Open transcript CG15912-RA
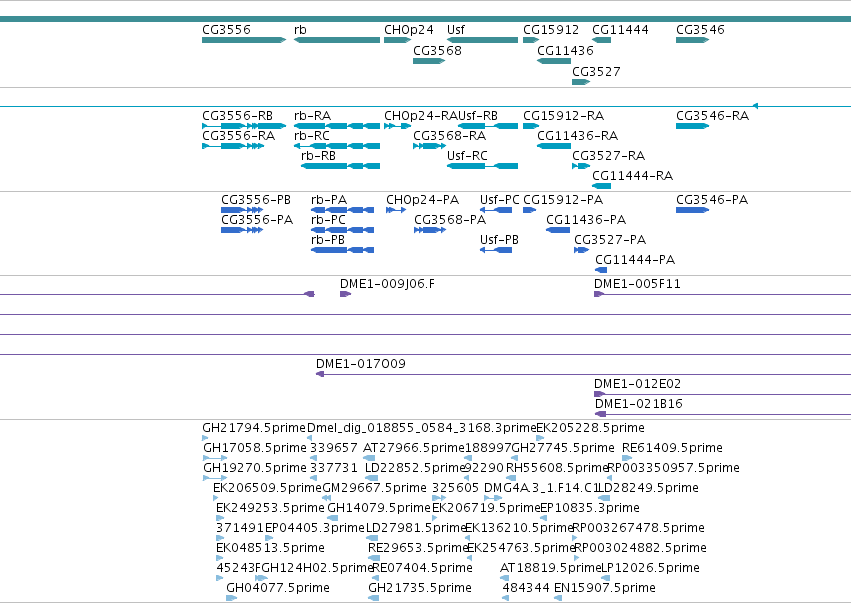This screenshot has width=851, height=603. pyautogui.click(x=531, y=126)
